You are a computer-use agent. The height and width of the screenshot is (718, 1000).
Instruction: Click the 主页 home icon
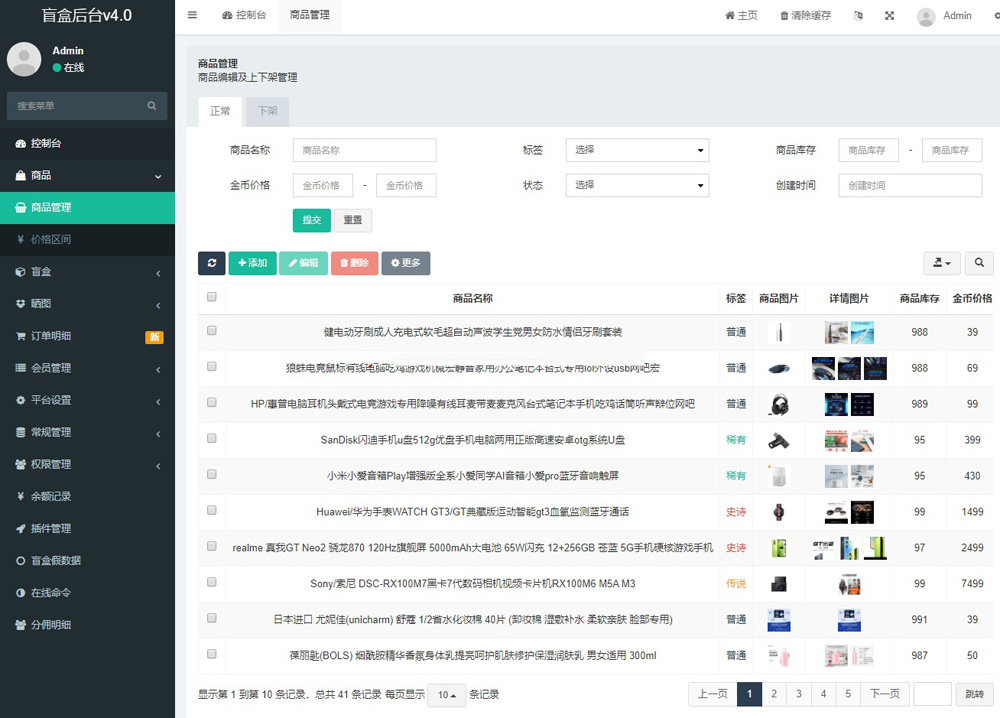point(730,16)
